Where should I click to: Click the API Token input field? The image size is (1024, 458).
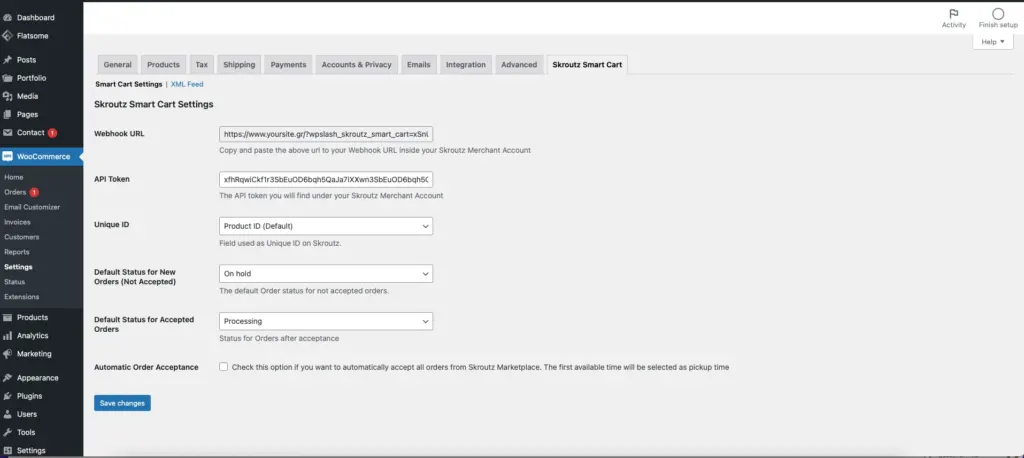[x=326, y=179]
